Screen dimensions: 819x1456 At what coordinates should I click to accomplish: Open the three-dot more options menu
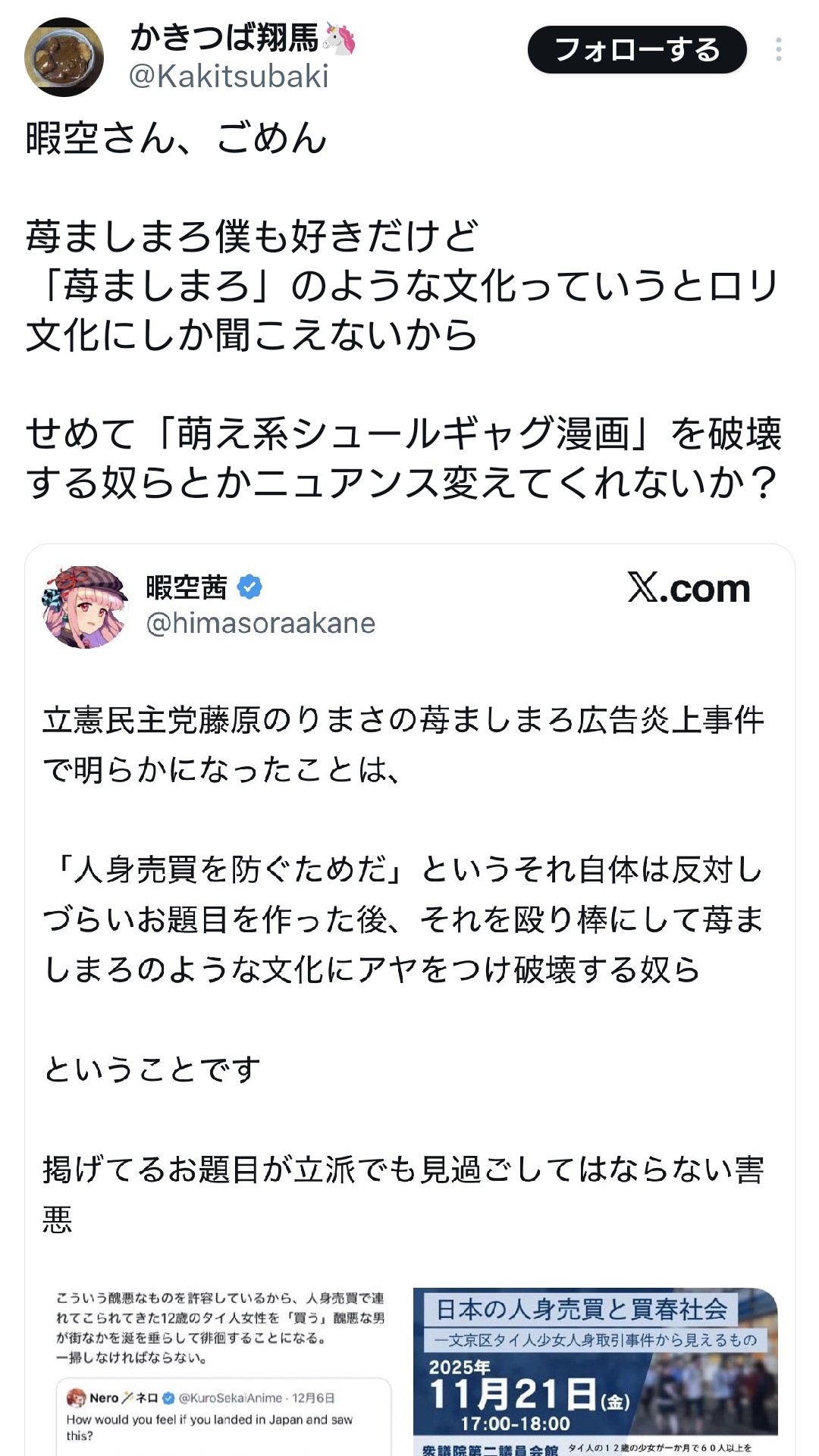coord(778,50)
